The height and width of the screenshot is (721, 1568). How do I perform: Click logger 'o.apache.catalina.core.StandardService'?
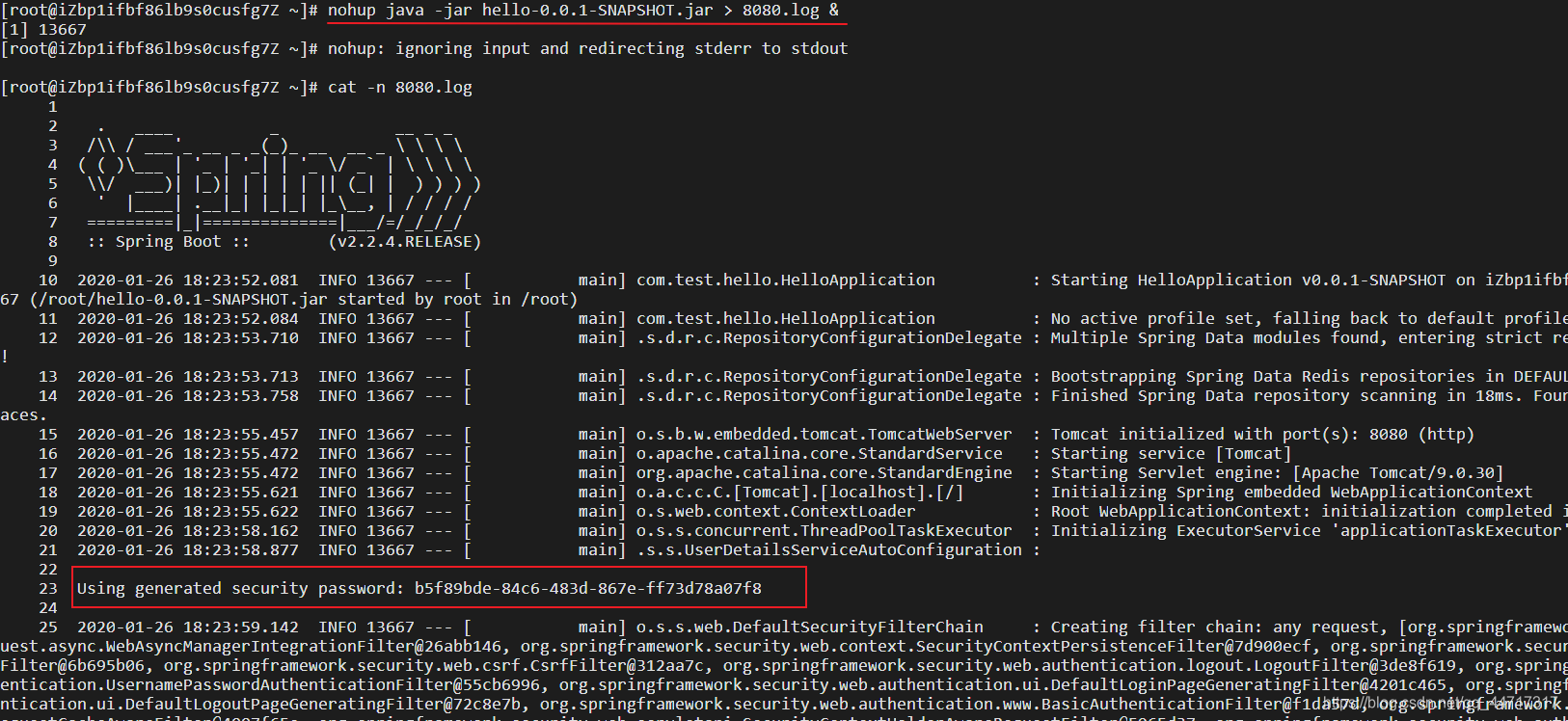tap(820, 453)
